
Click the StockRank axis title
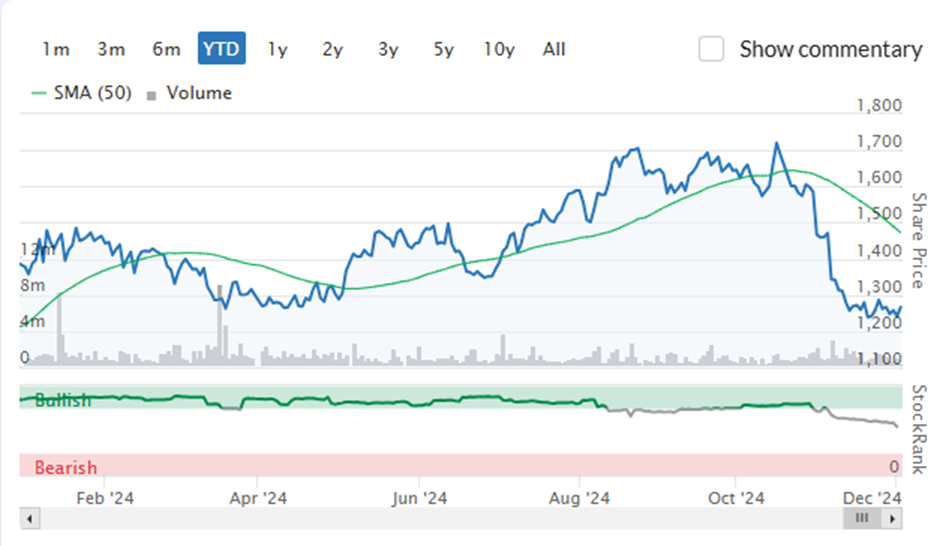pos(919,429)
